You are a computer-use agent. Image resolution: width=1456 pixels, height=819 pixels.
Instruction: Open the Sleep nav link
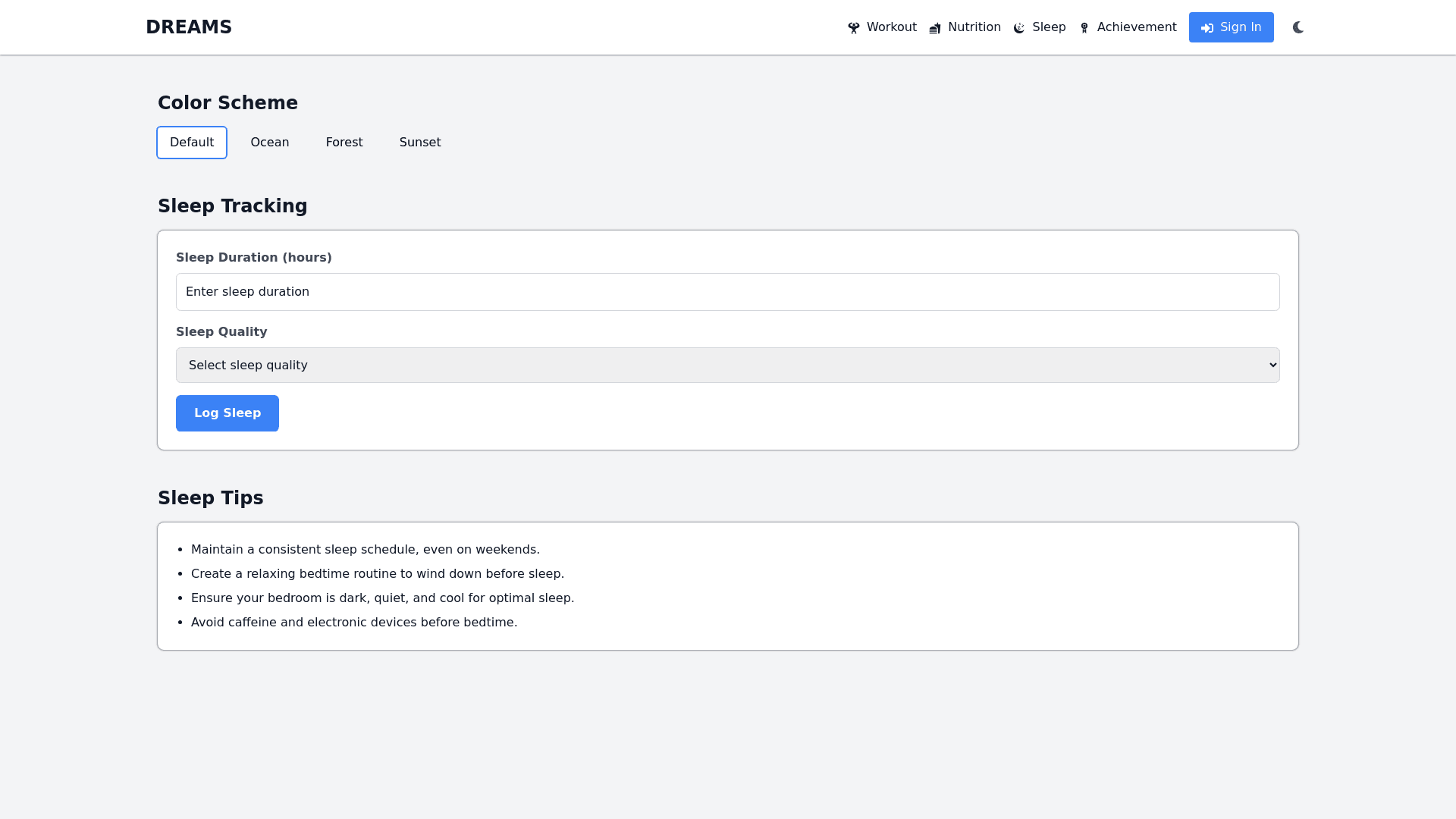[x=1049, y=27]
